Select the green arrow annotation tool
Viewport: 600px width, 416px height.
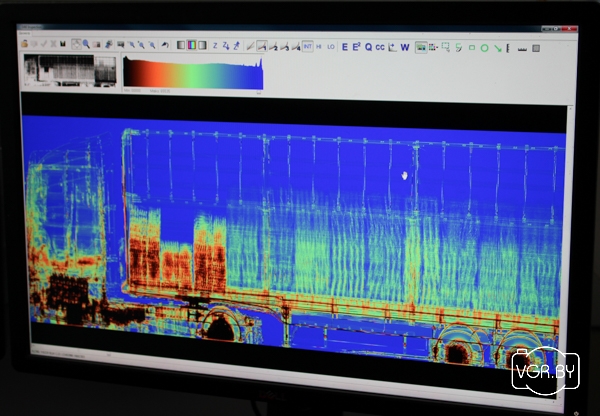click(497, 47)
